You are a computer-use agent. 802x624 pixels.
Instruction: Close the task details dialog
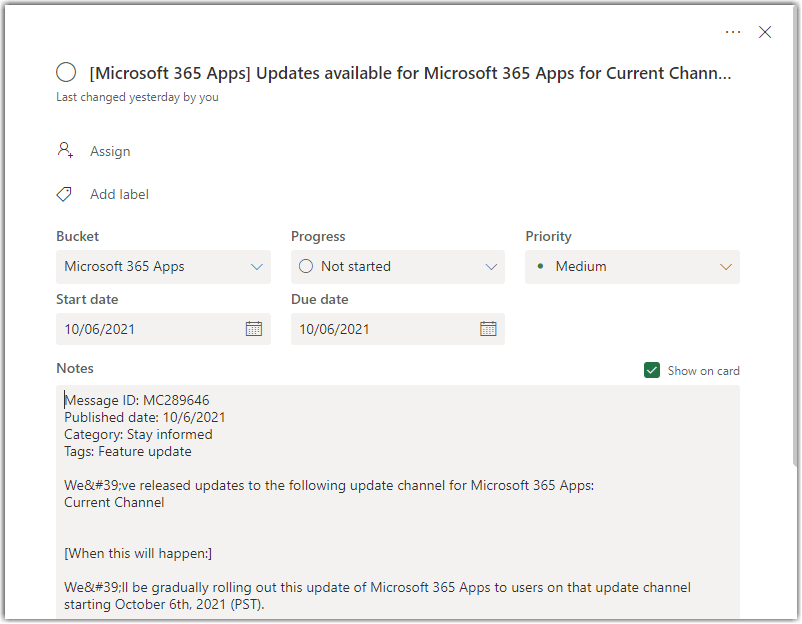[x=765, y=32]
